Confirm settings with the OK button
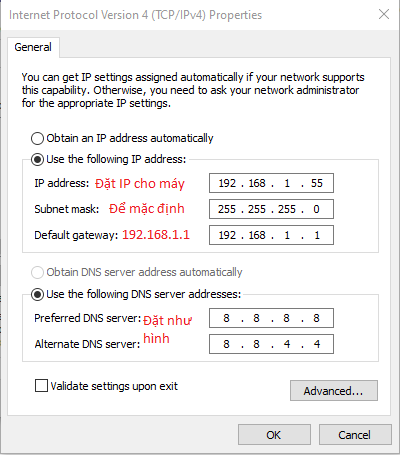Image resolution: width=402 pixels, height=455 pixels. (274, 435)
